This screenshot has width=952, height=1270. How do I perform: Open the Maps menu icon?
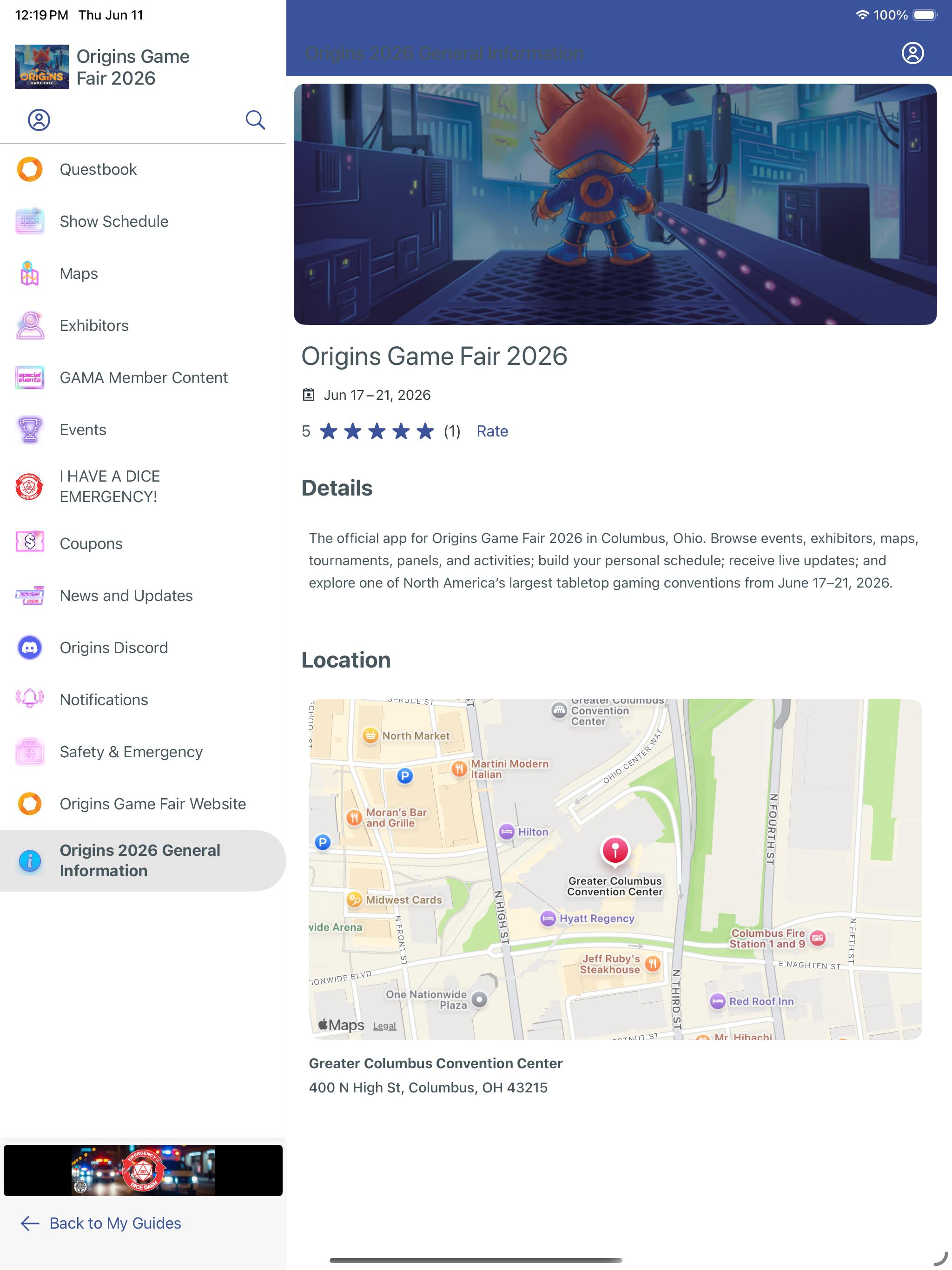click(x=30, y=273)
